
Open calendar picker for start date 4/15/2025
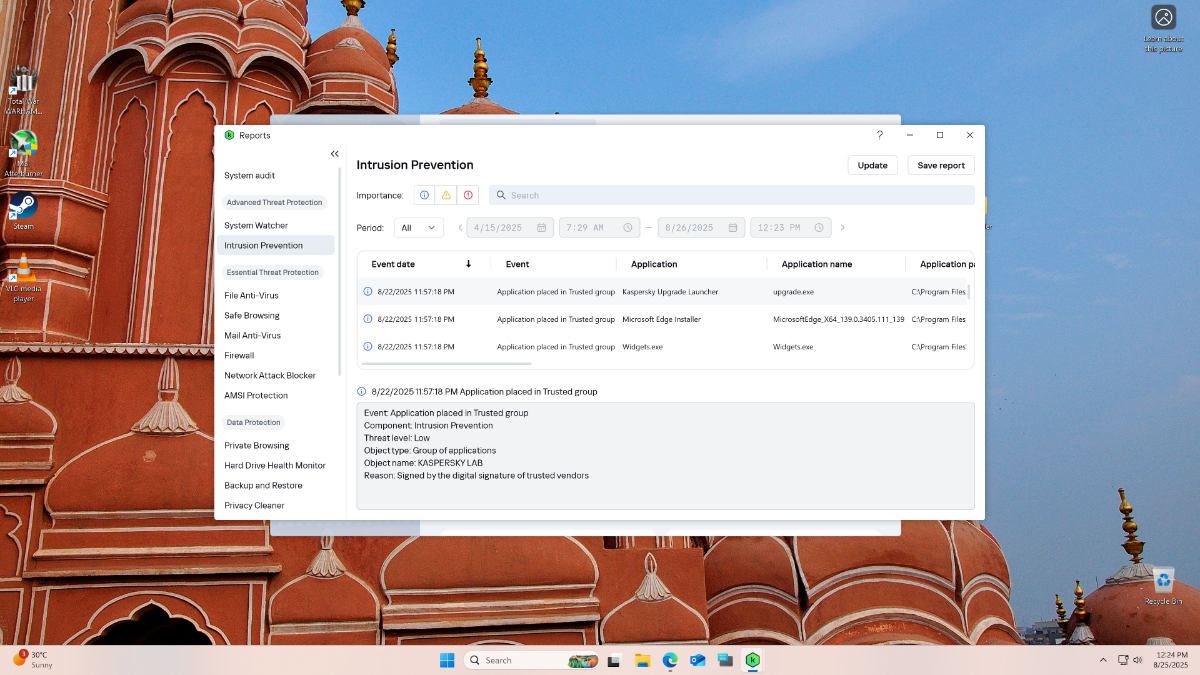[x=541, y=228]
